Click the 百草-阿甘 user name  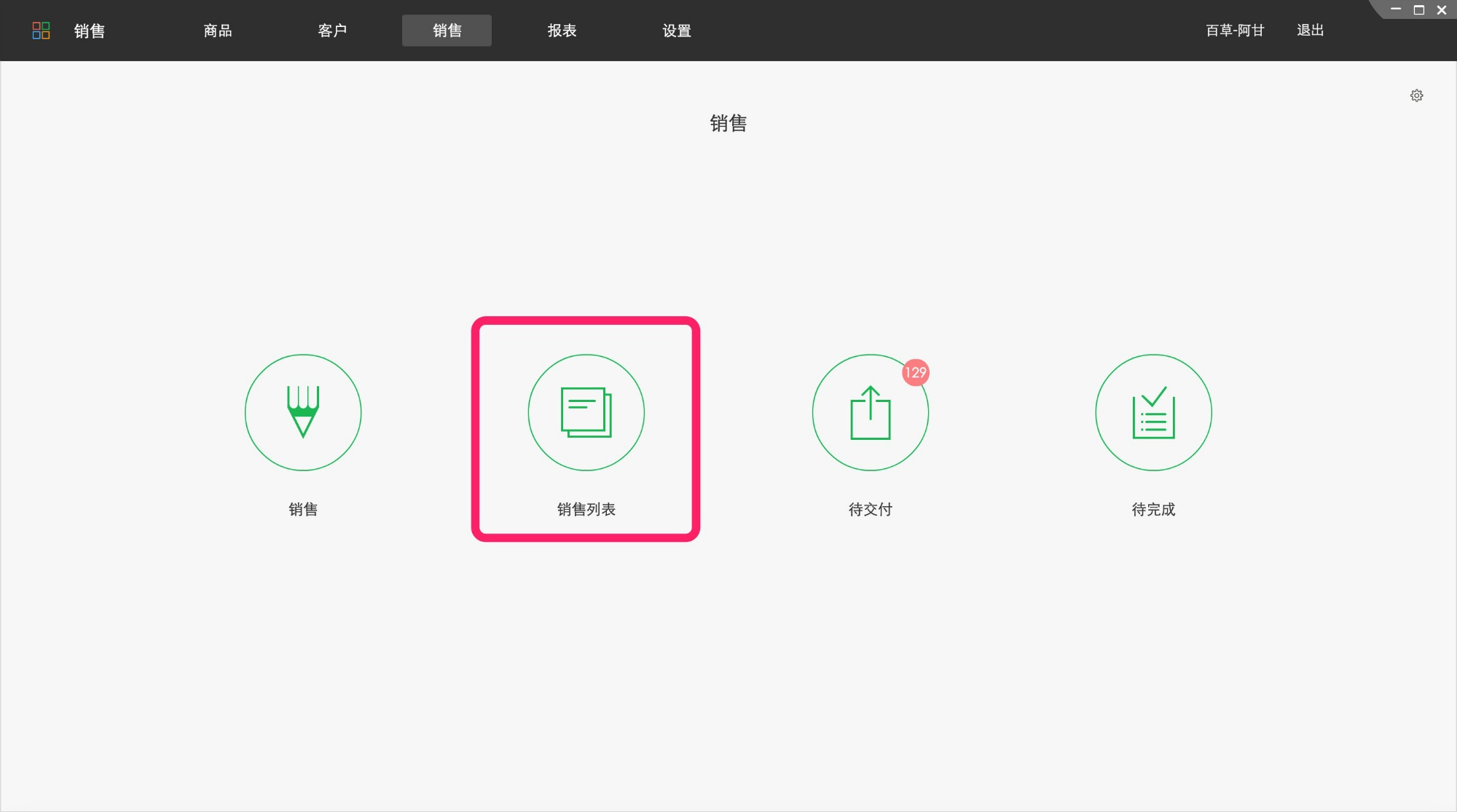click(x=1235, y=31)
